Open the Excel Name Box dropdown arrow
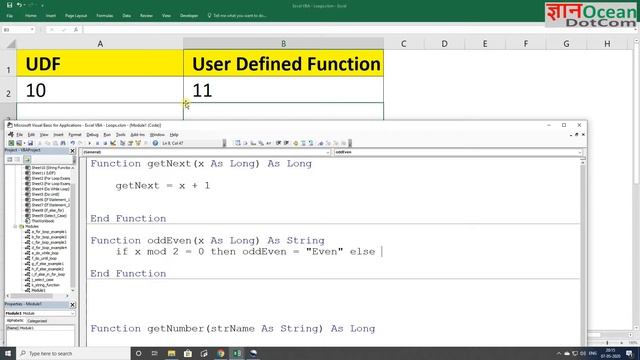This screenshot has width=640, height=360. point(32,30)
